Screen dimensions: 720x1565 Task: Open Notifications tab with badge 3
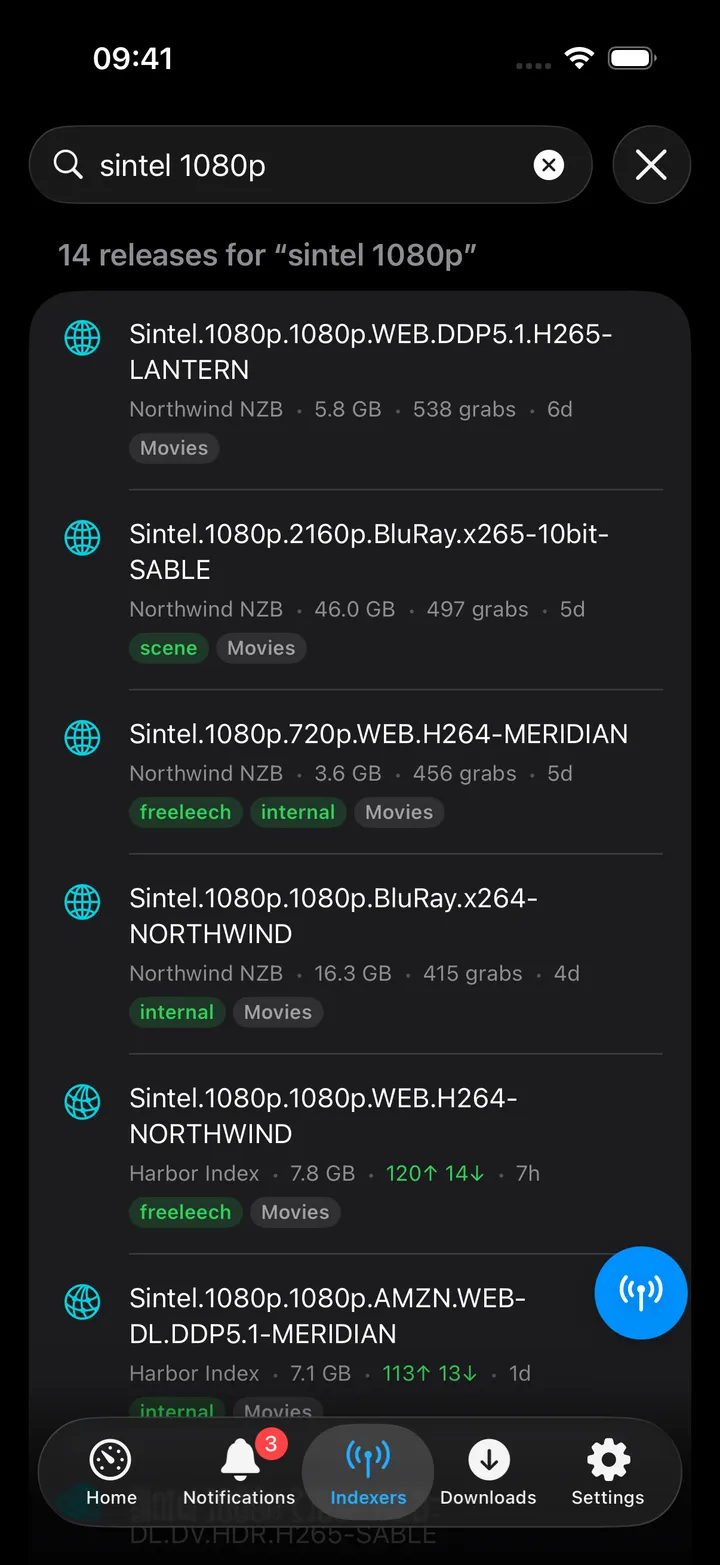pos(239,1473)
